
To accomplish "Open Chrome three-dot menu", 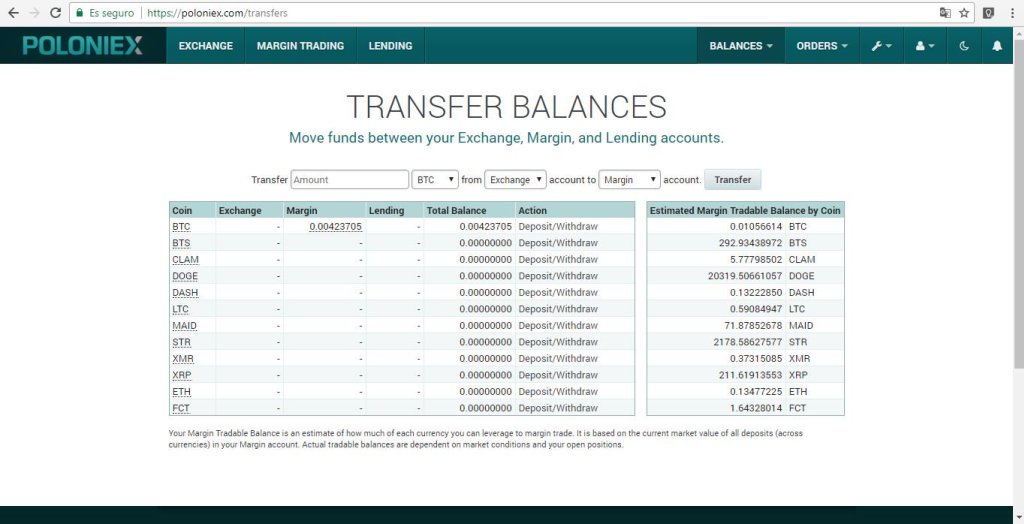I will (1012, 13).
